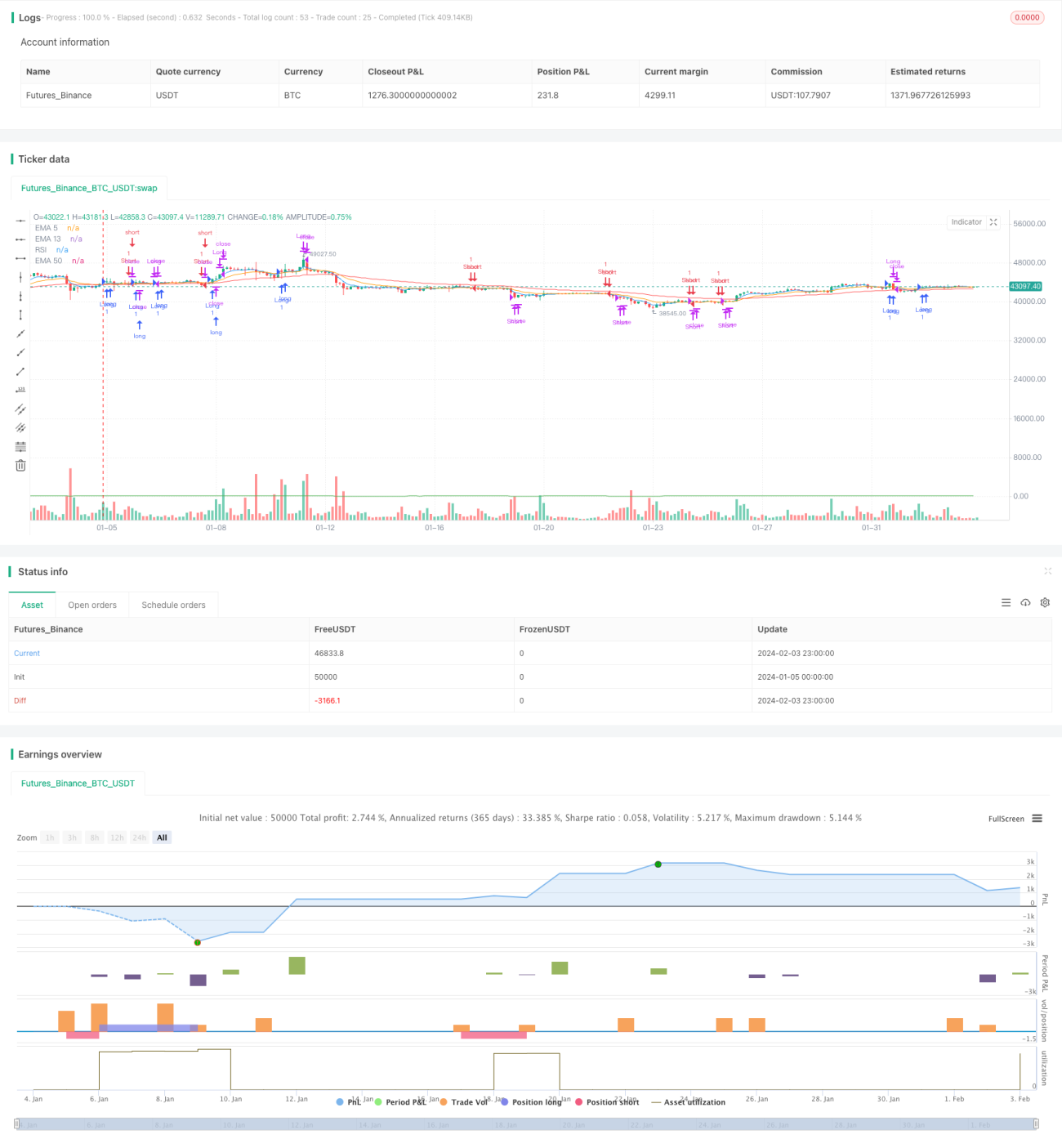The width and height of the screenshot is (1062, 1148).
Task: Open Status info settings gear
Action: point(1045,602)
